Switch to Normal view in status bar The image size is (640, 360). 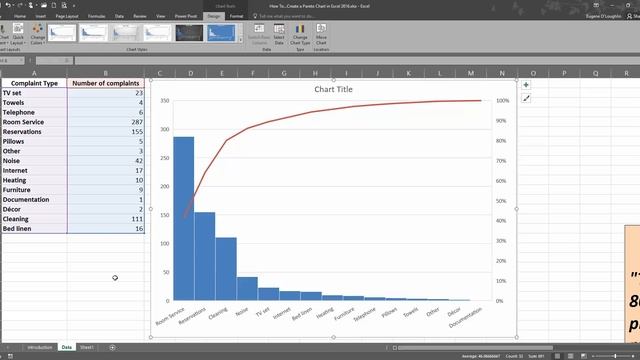(x=558, y=356)
